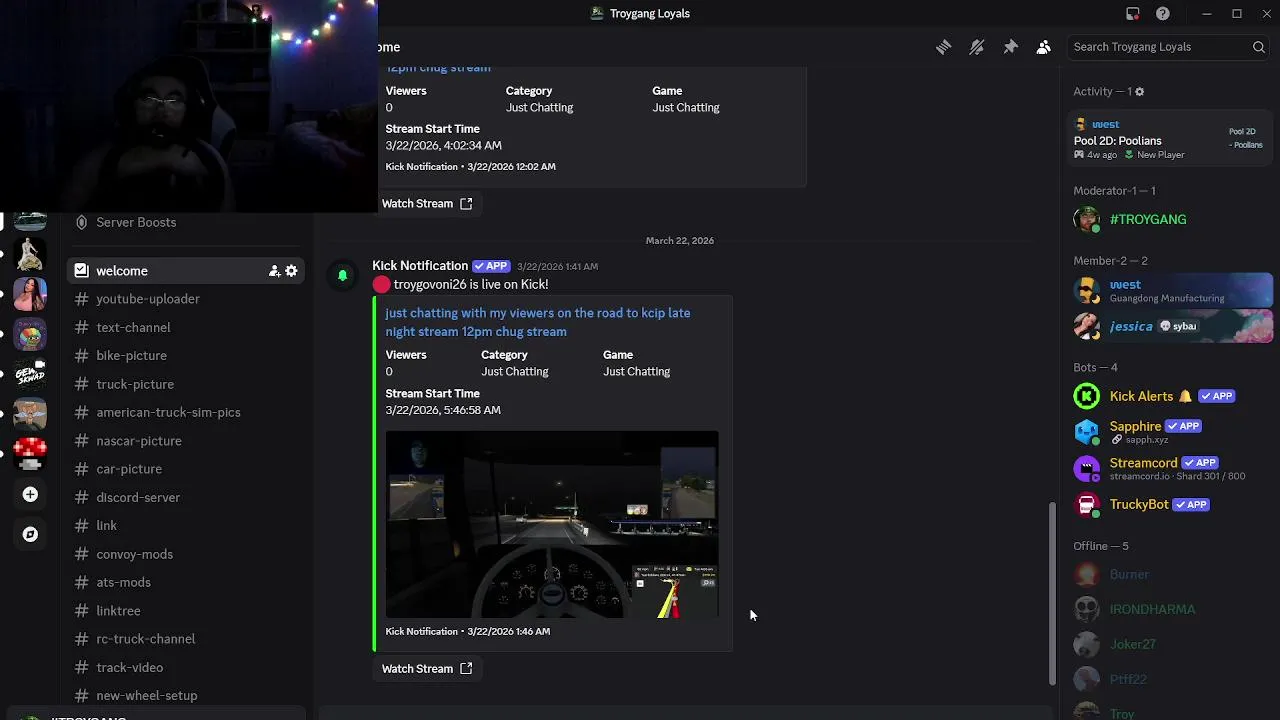Click Create Invite icon on welcome channel
Image resolution: width=1280 pixels, height=720 pixels.
273,271
